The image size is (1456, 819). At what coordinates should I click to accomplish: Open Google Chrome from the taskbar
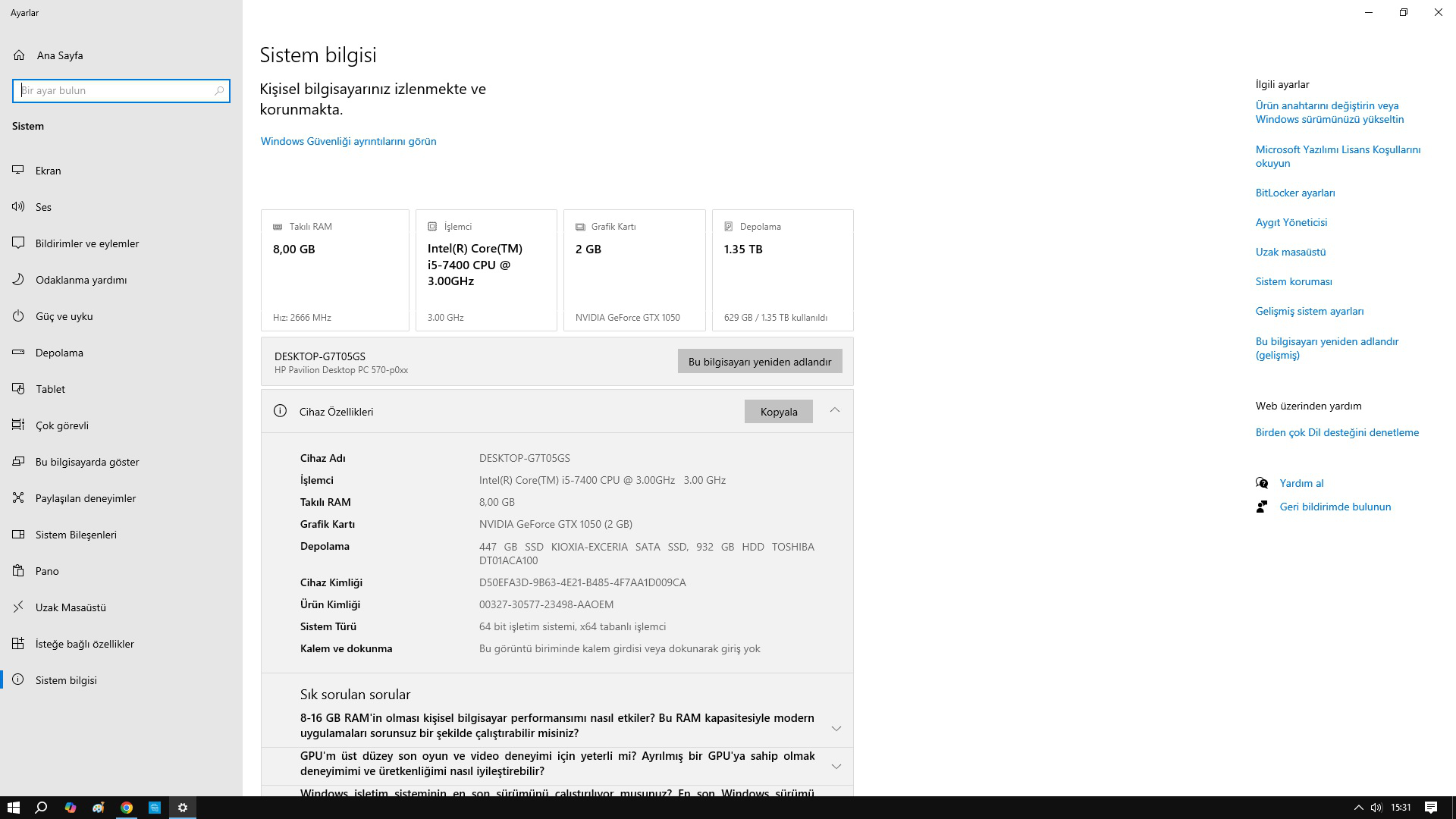pyautogui.click(x=126, y=808)
